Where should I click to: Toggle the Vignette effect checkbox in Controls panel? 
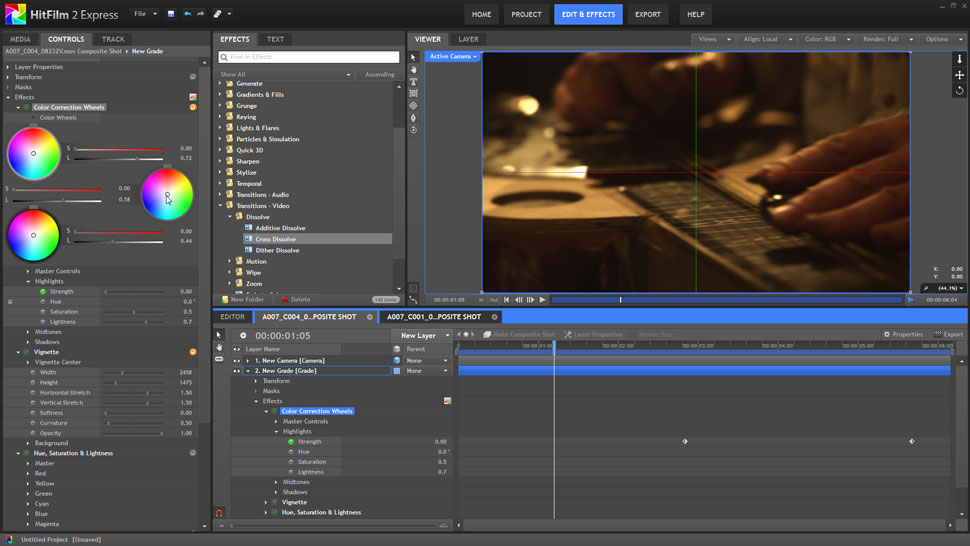coord(27,352)
